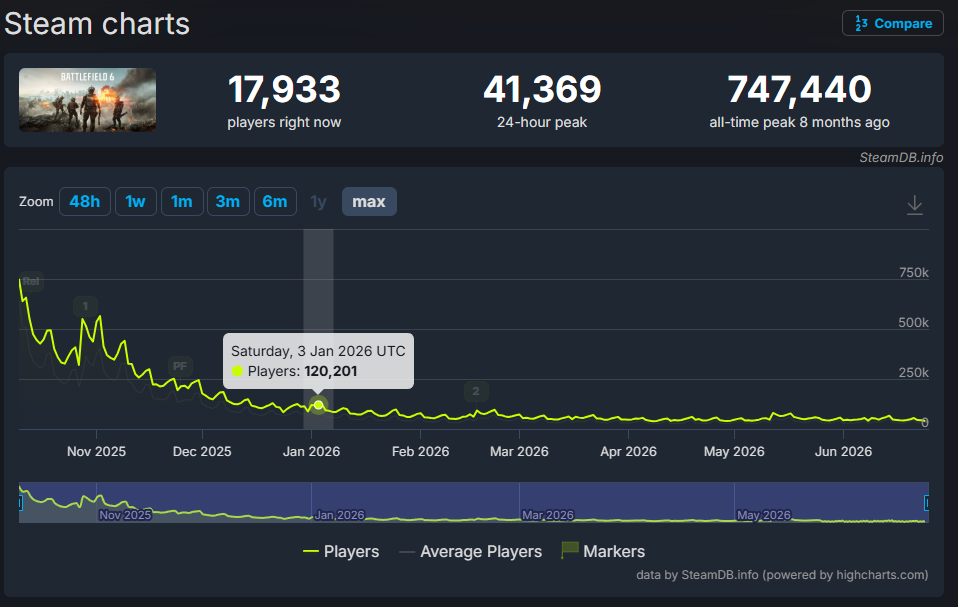
Task: Click the Jun 2026 x-axis label
Action: tap(843, 451)
